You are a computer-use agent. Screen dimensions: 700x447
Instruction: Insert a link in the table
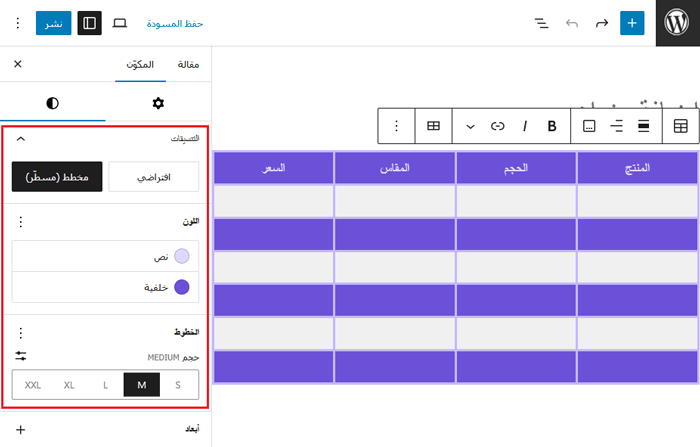click(x=497, y=126)
